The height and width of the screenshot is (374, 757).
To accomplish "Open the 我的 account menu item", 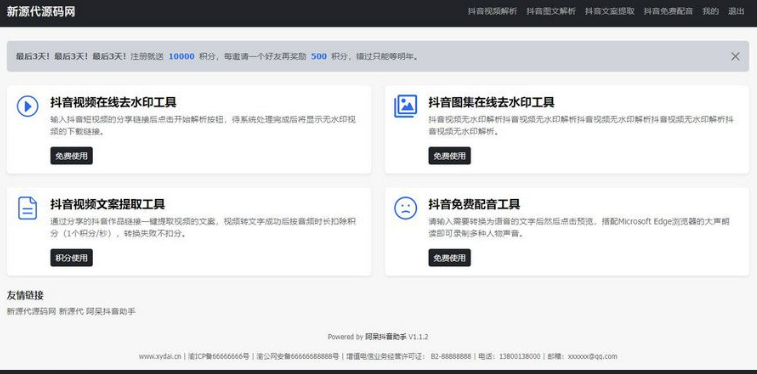I will click(x=711, y=12).
